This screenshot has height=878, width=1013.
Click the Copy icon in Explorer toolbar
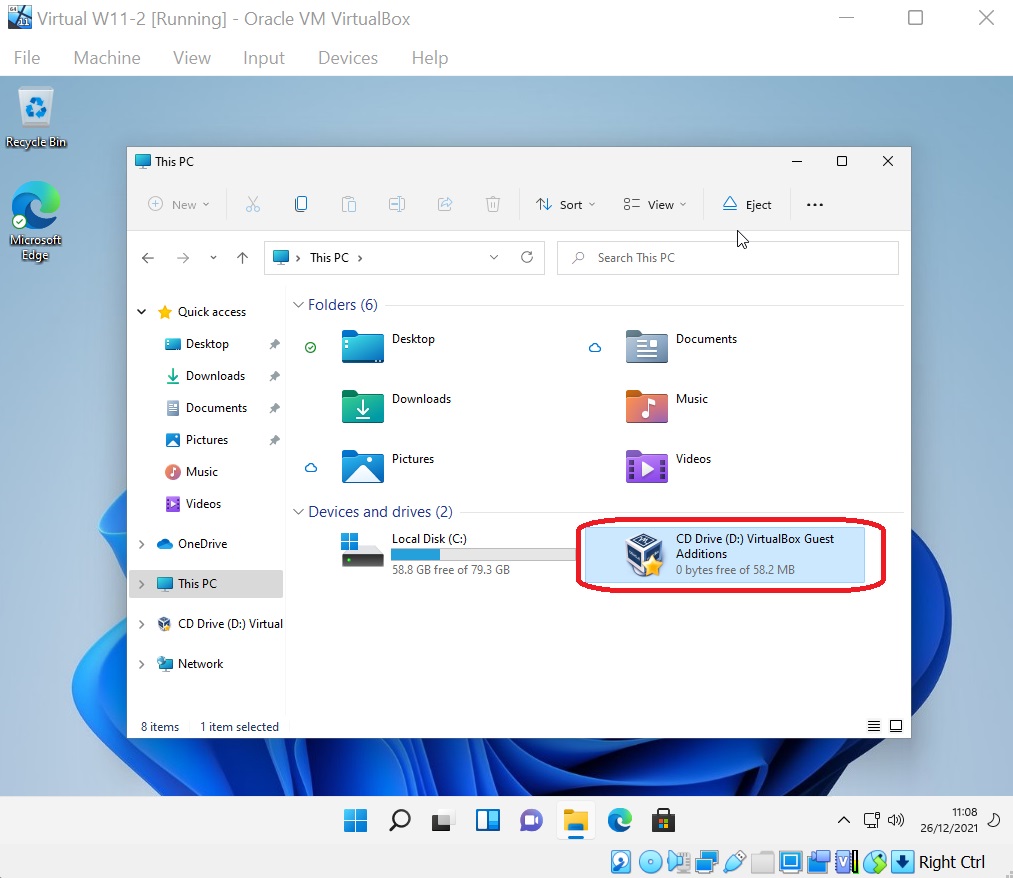click(x=301, y=204)
